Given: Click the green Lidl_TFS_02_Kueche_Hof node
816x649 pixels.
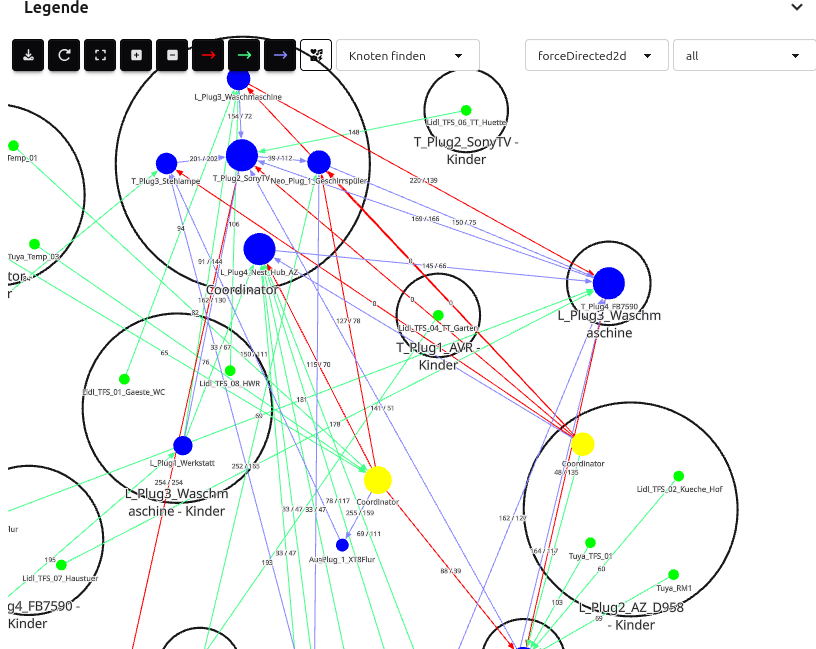Looking at the screenshot, I should [x=678, y=476].
